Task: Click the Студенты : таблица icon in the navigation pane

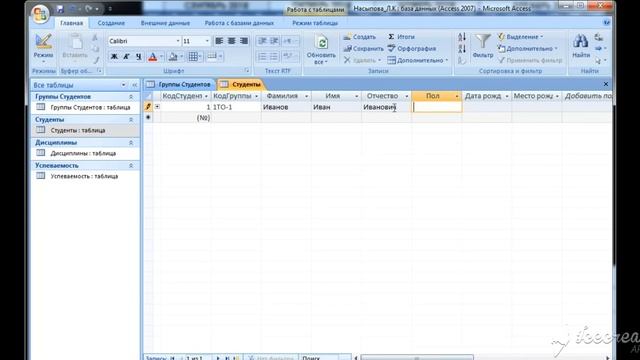Action: (x=40, y=130)
